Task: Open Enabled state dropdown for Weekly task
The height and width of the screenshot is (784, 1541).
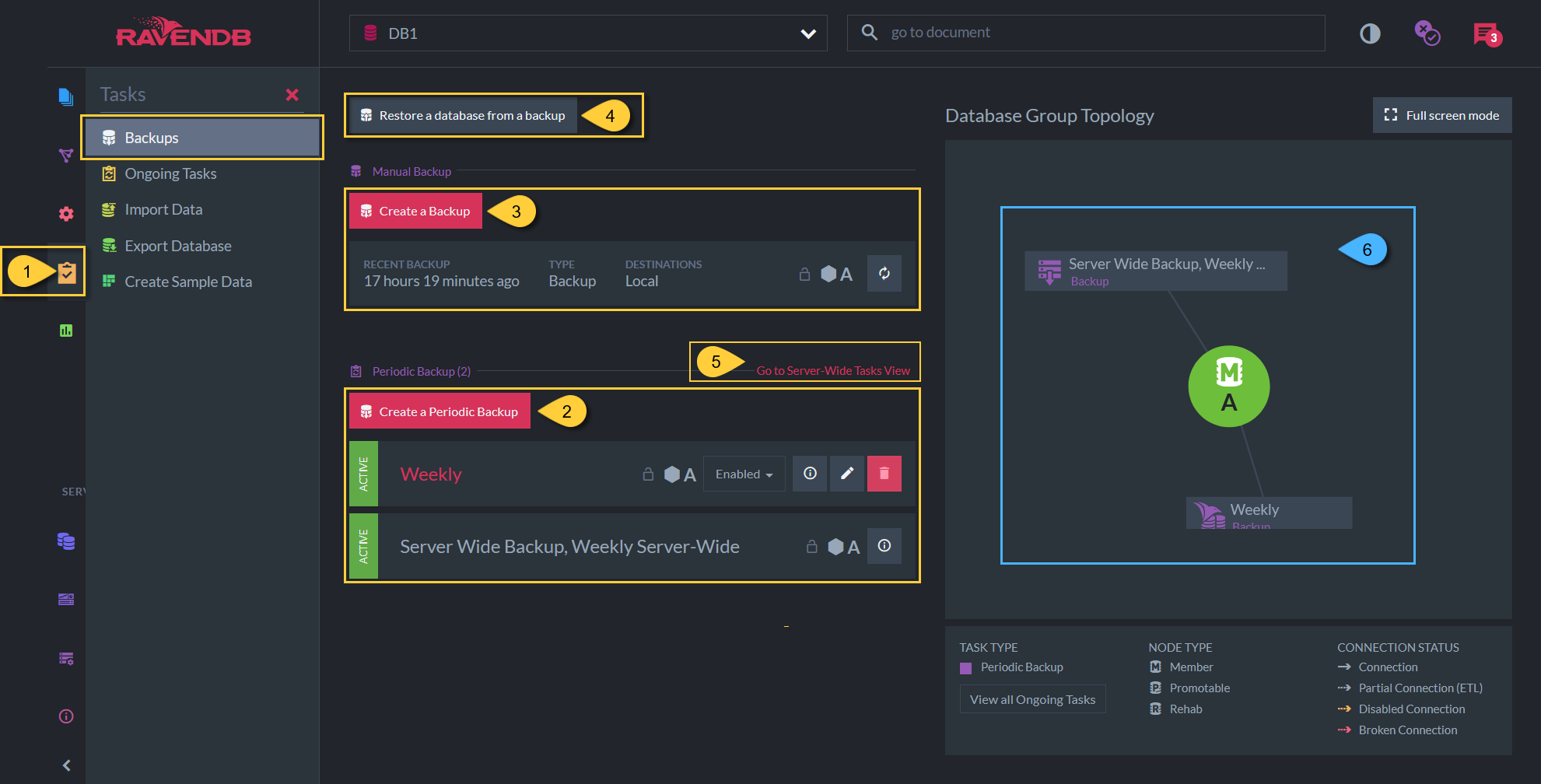Action: pos(744,474)
